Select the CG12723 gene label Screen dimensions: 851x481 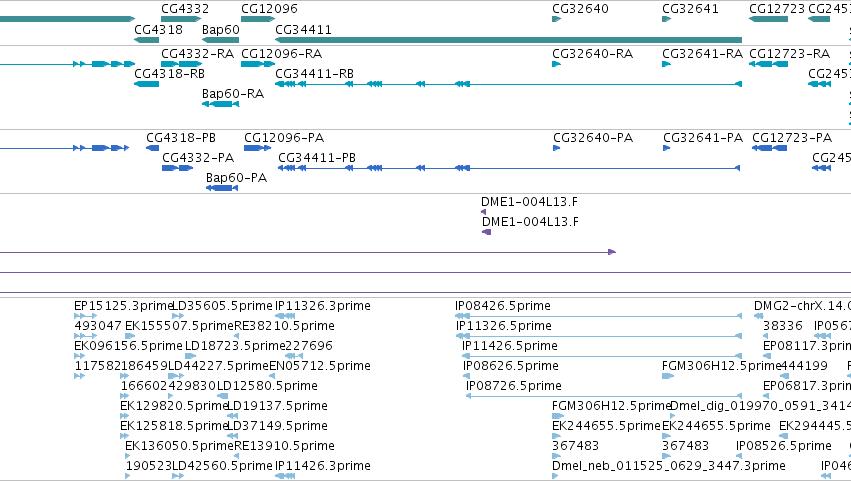777,9
